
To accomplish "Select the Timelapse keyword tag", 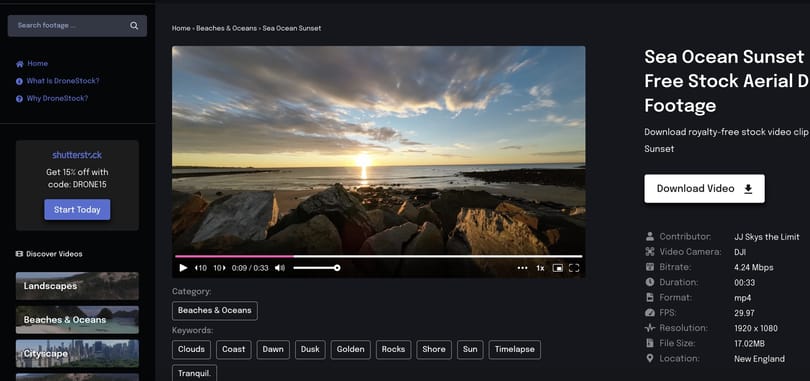I will (515, 350).
